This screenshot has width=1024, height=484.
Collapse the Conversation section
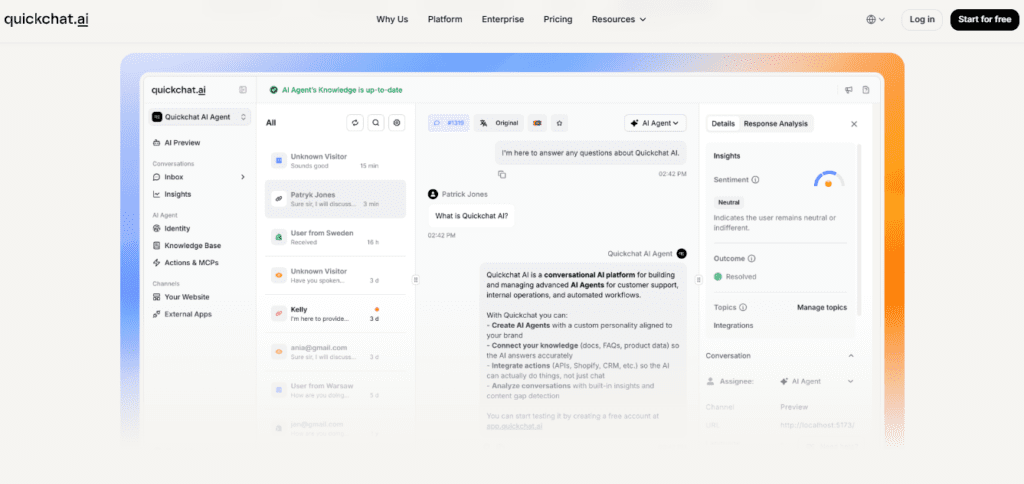pyautogui.click(x=850, y=356)
